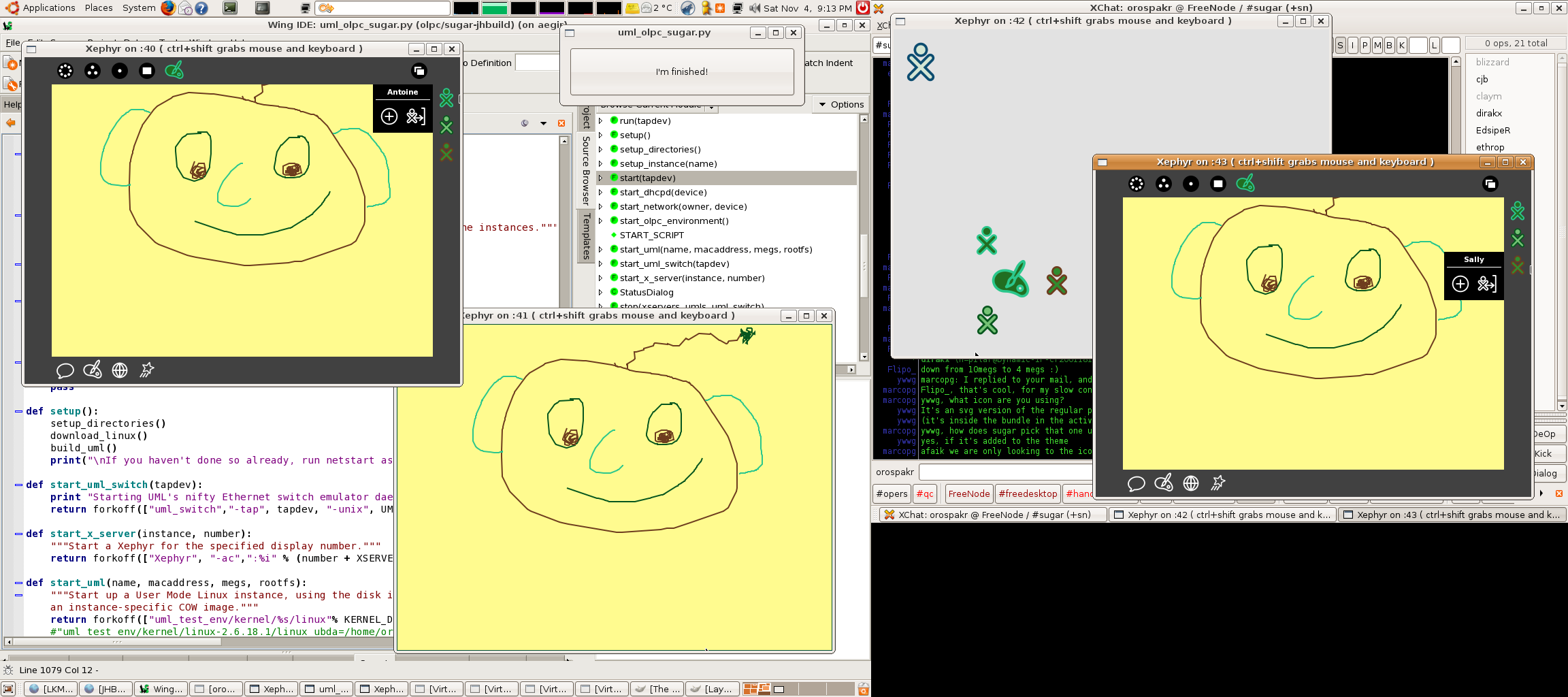The width and height of the screenshot is (1568, 697).
Task: Collapse the def start_x_server code fold
Action: click(x=19, y=534)
